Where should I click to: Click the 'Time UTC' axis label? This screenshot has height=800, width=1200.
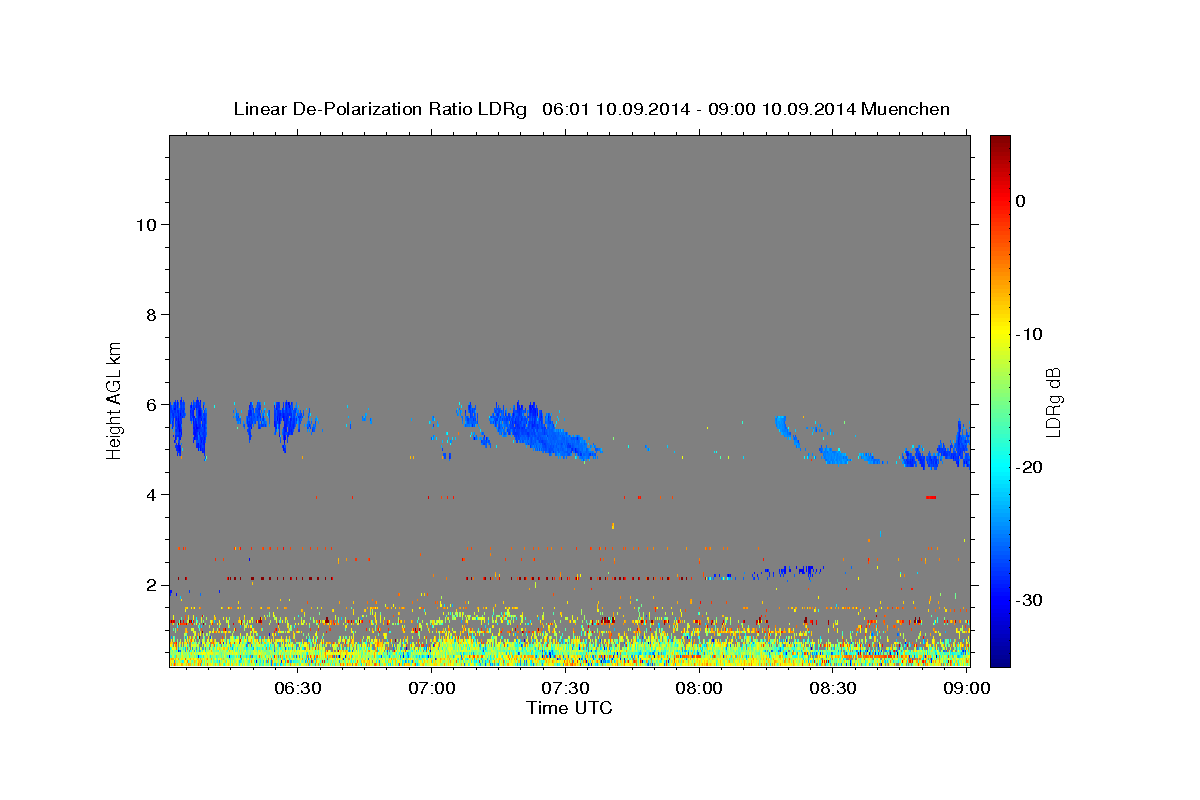569,708
